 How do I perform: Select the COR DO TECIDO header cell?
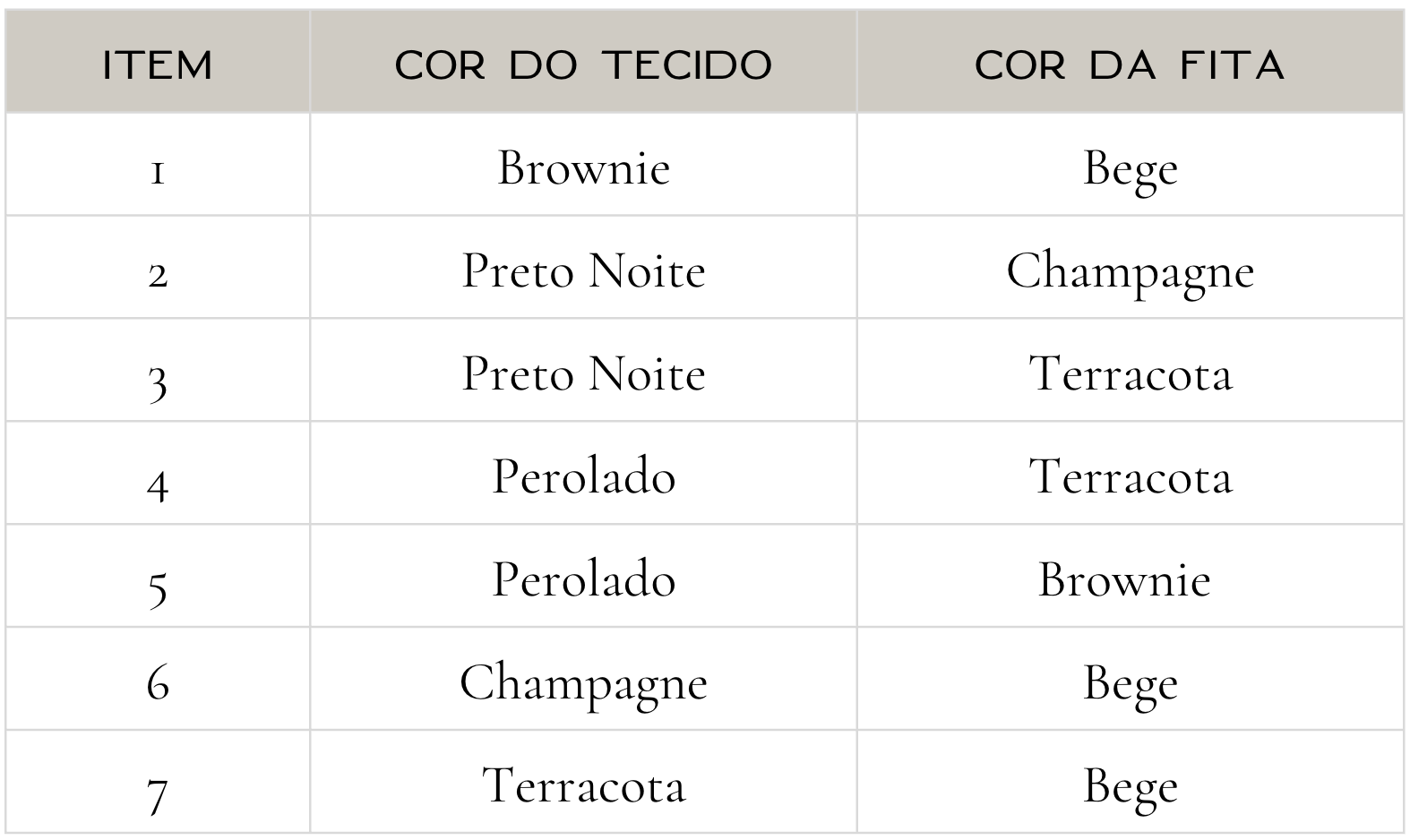click(583, 64)
